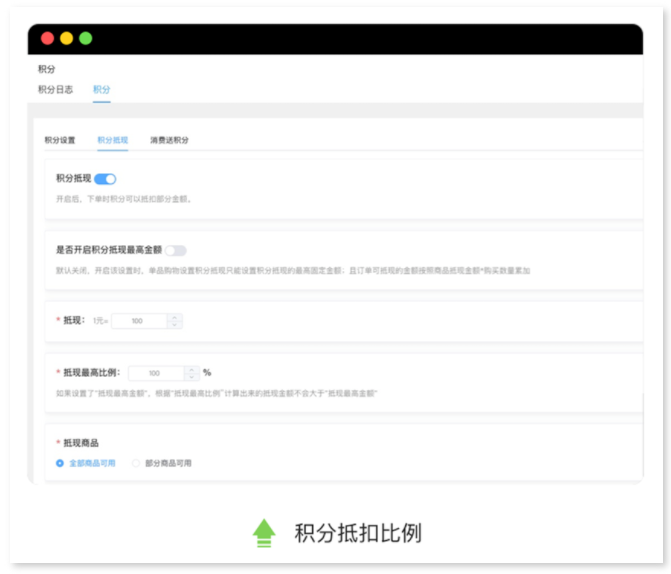The height and width of the screenshot is (574, 671).
Task: Select the 积分抵现 sub-tab
Action: pos(113,140)
